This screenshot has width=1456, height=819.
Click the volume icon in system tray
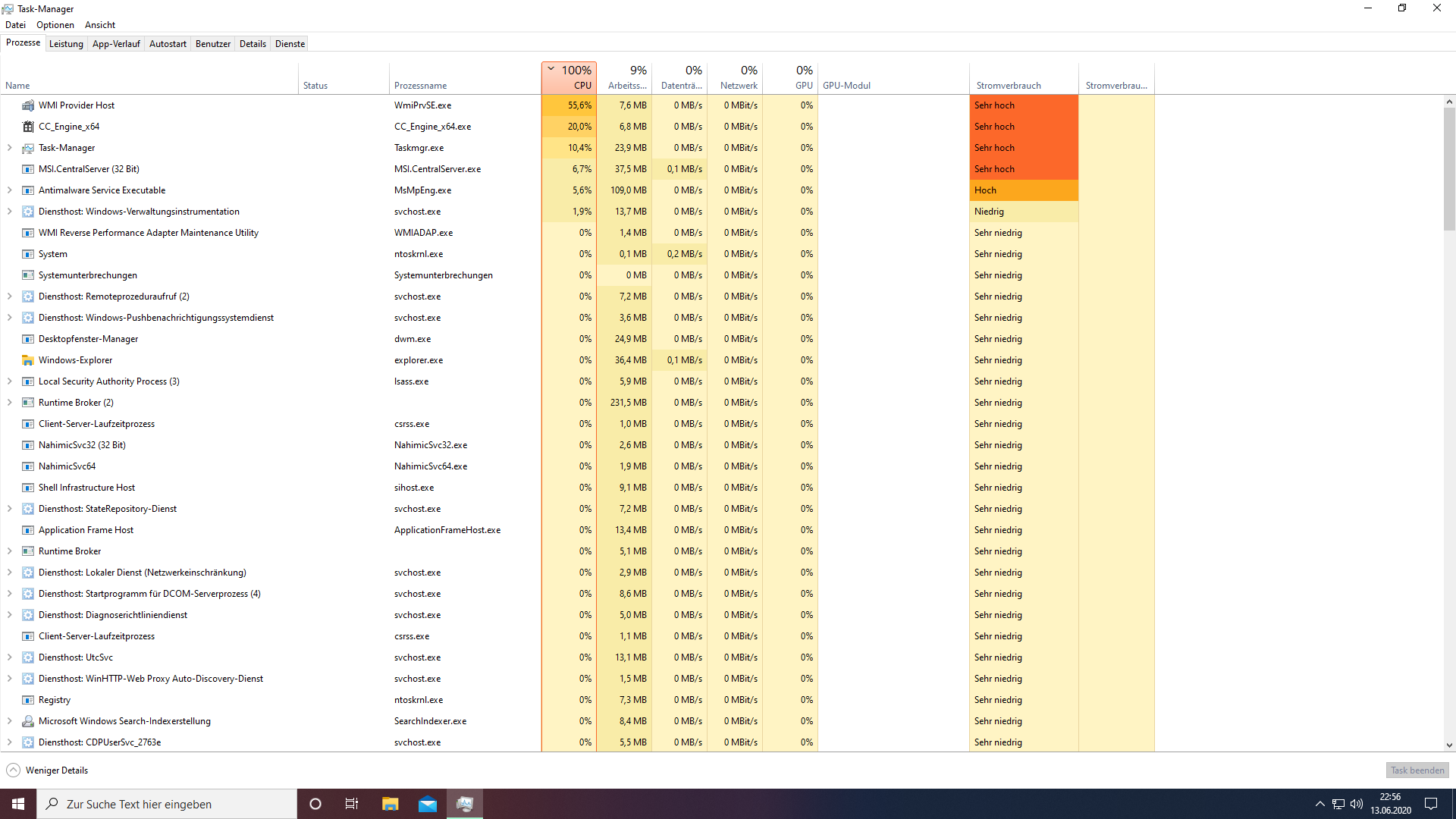pyautogui.click(x=1357, y=804)
